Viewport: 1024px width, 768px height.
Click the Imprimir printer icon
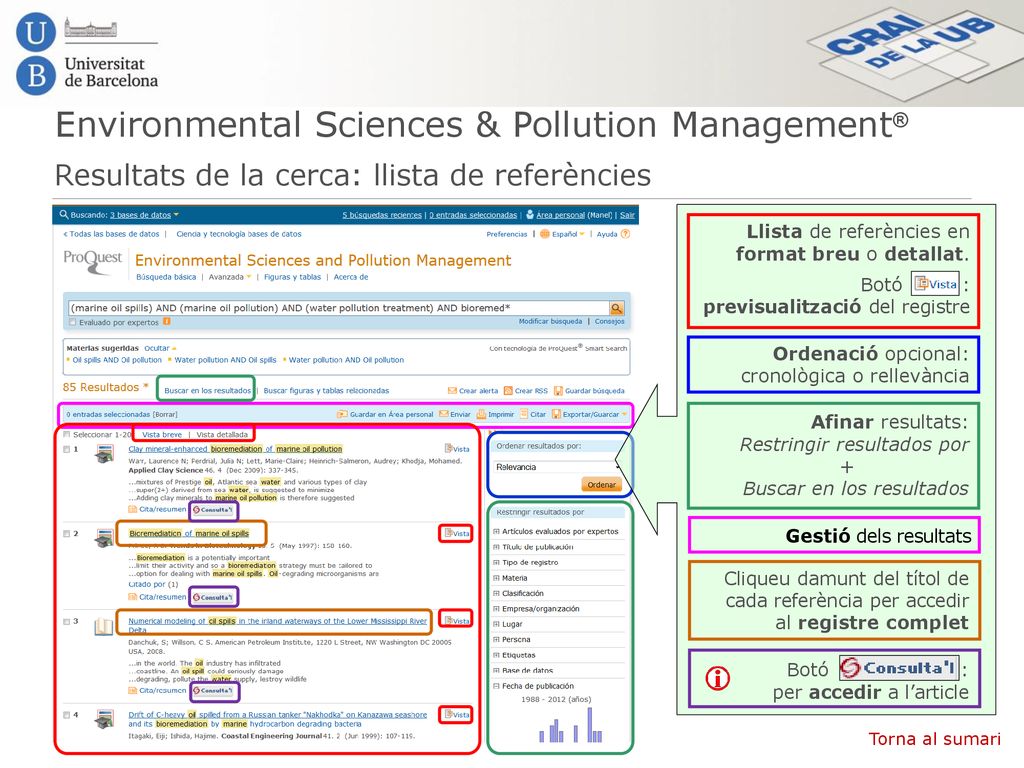pyautogui.click(x=481, y=414)
